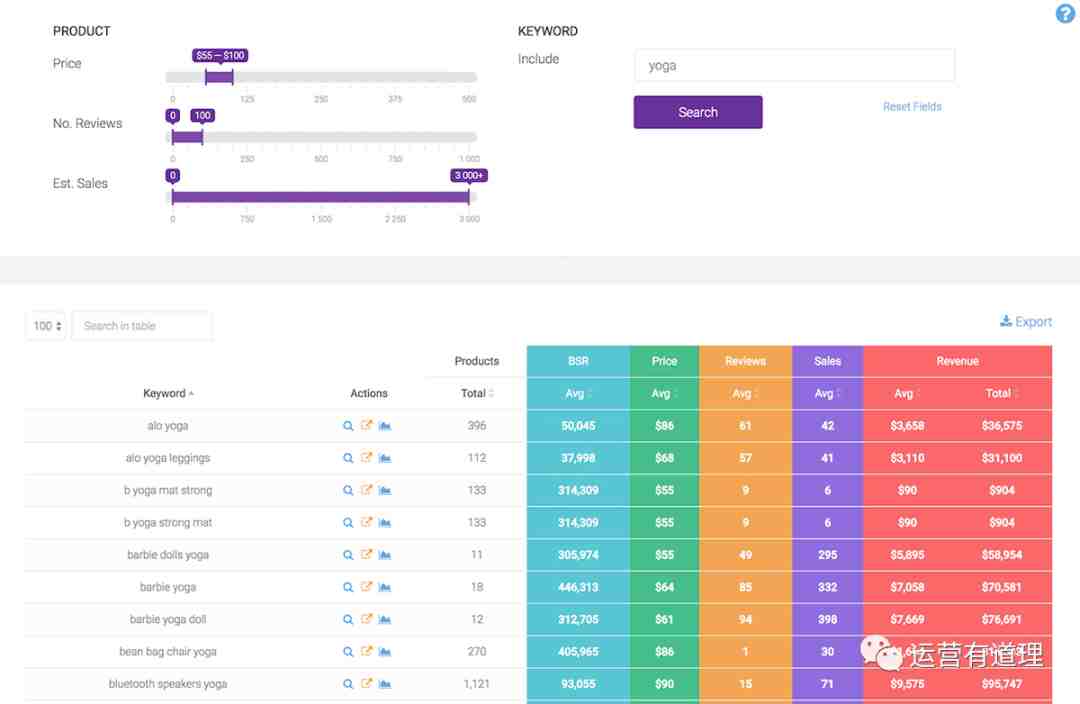Click the 446,313 BSR cell
The height and width of the screenshot is (704, 1080).
point(578,587)
